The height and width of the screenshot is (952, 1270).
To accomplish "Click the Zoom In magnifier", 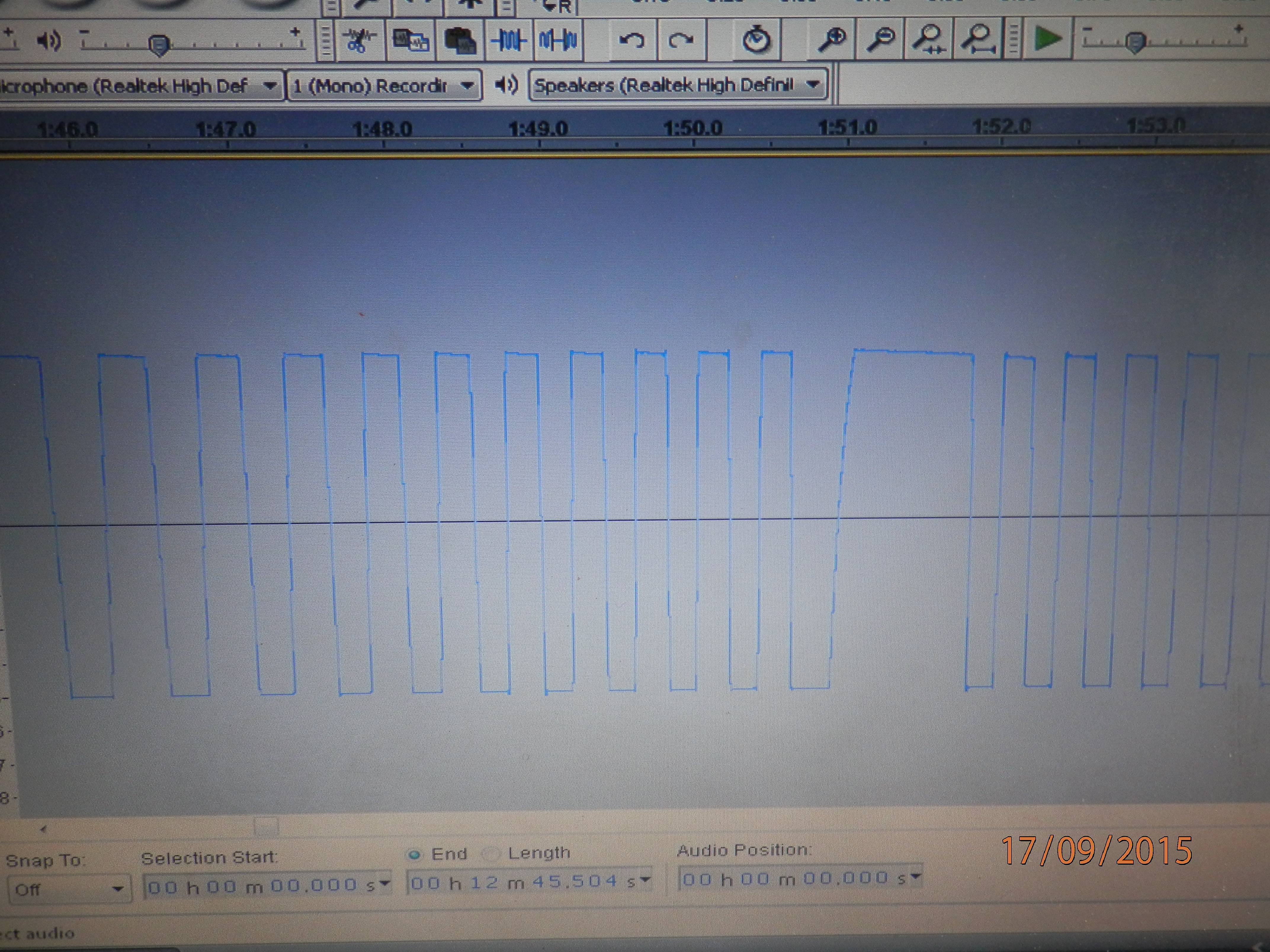I will point(831,40).
